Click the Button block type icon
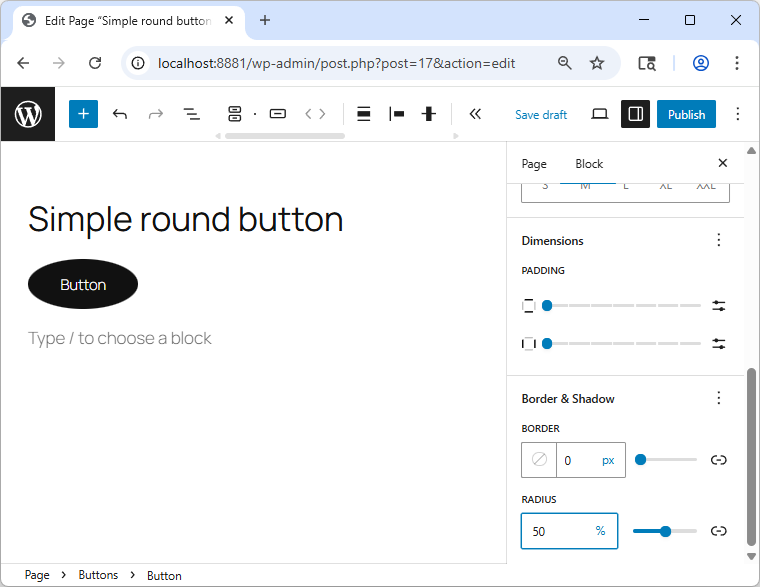This screenshot has width=760, height=587. click(x=278, y=114)
